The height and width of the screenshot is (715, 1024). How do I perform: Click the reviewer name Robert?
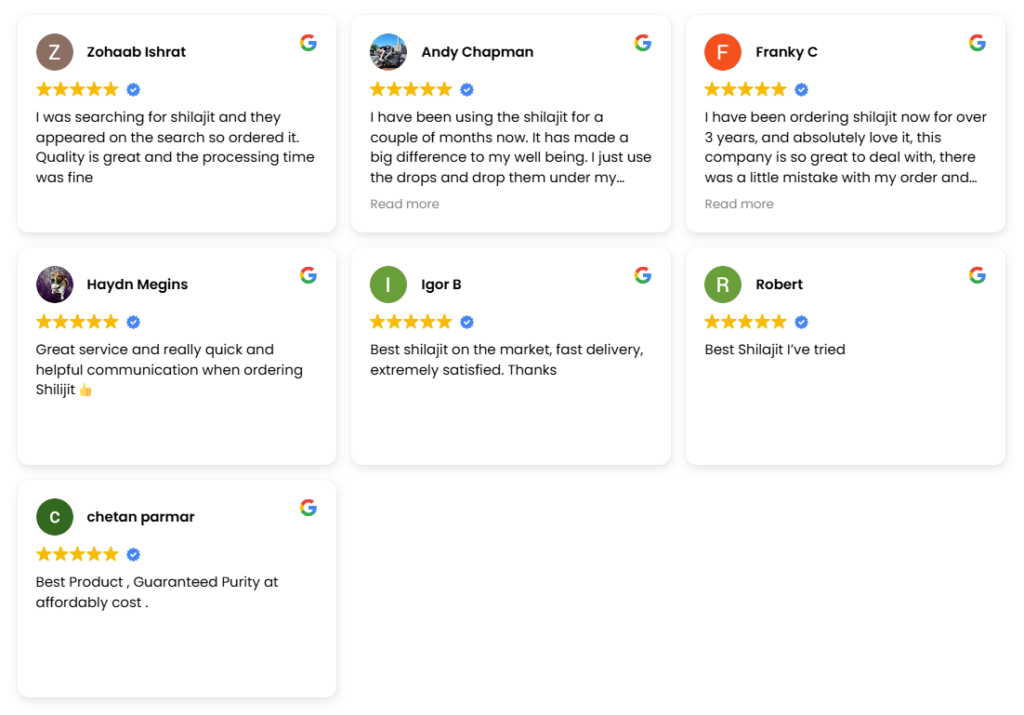point(779,284)
